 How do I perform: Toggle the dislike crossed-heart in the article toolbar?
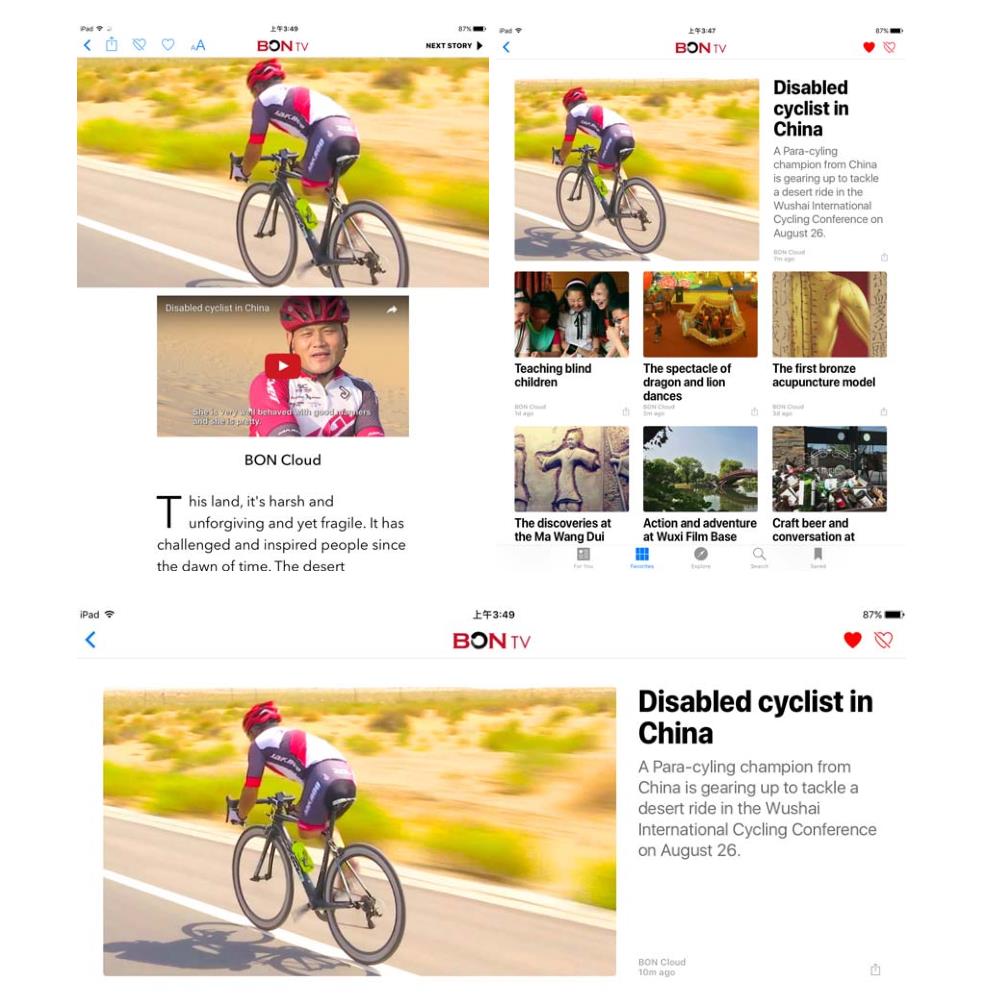[139, 45]
